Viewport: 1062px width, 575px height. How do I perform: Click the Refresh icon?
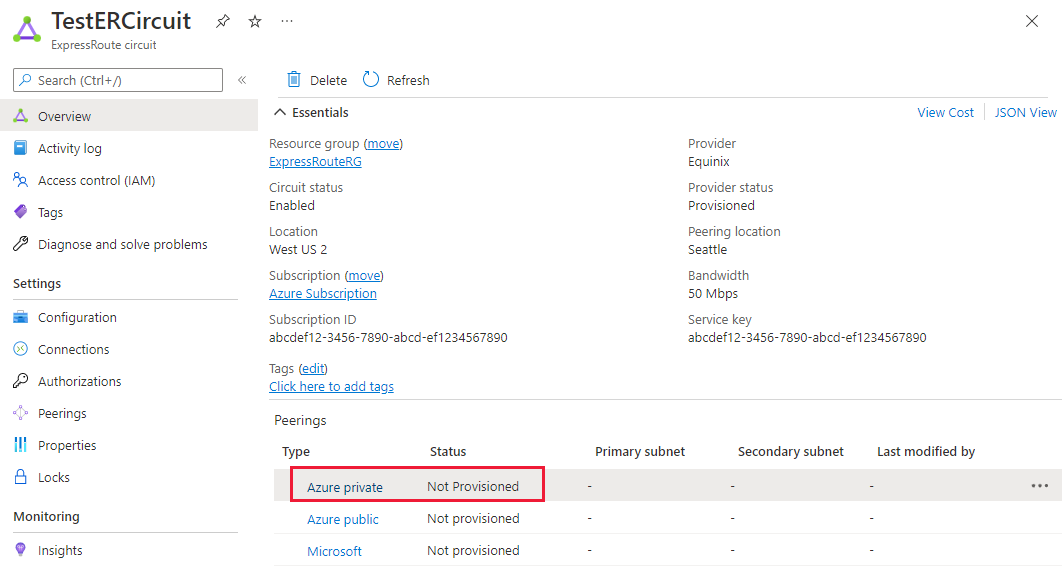tap(371, 80)
